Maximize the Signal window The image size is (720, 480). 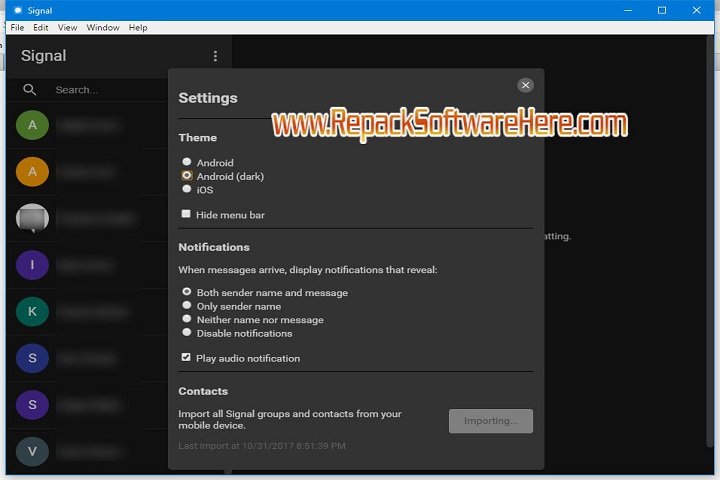[662, 10]
